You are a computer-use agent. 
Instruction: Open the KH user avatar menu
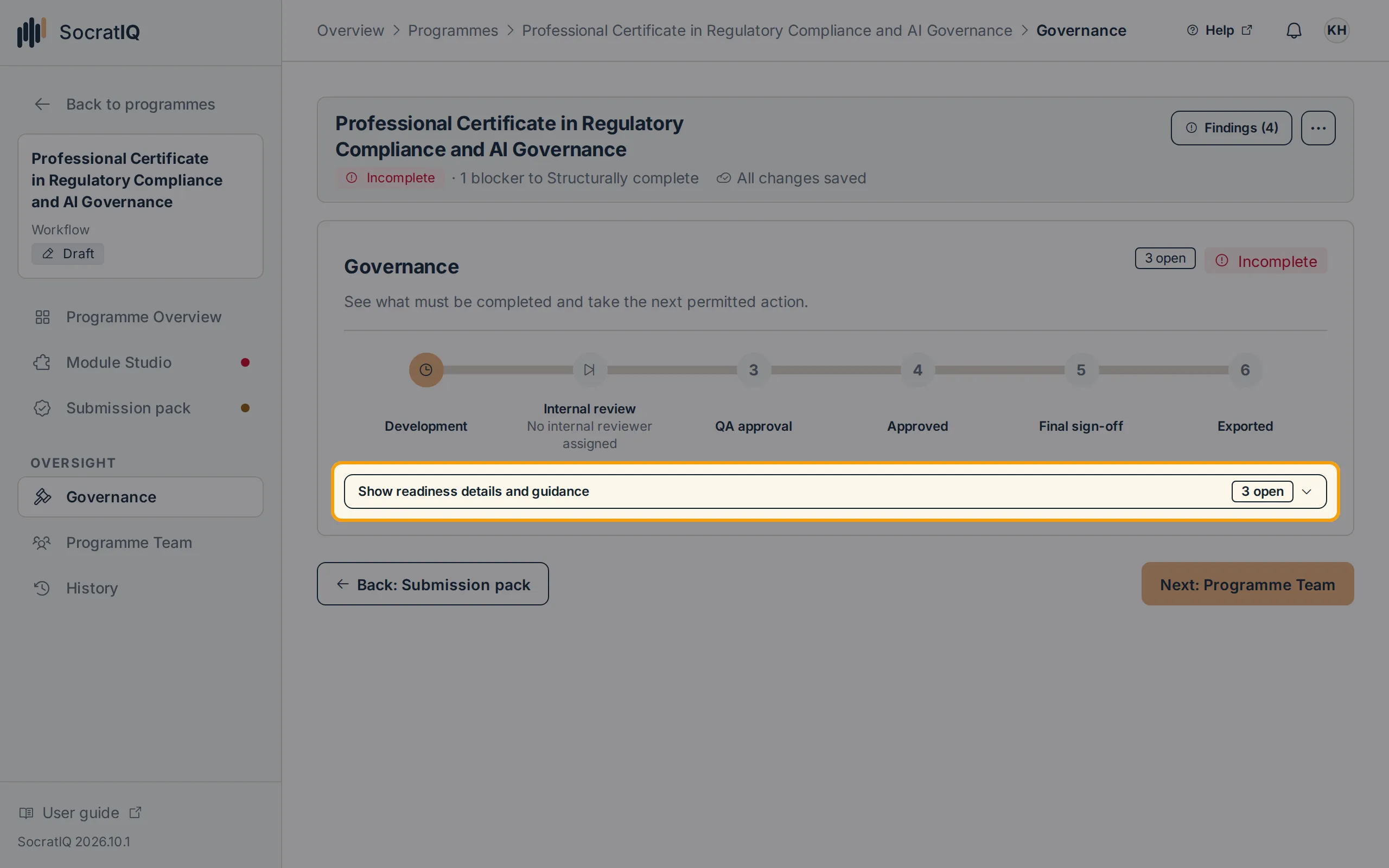click(x=1336, y=30)
